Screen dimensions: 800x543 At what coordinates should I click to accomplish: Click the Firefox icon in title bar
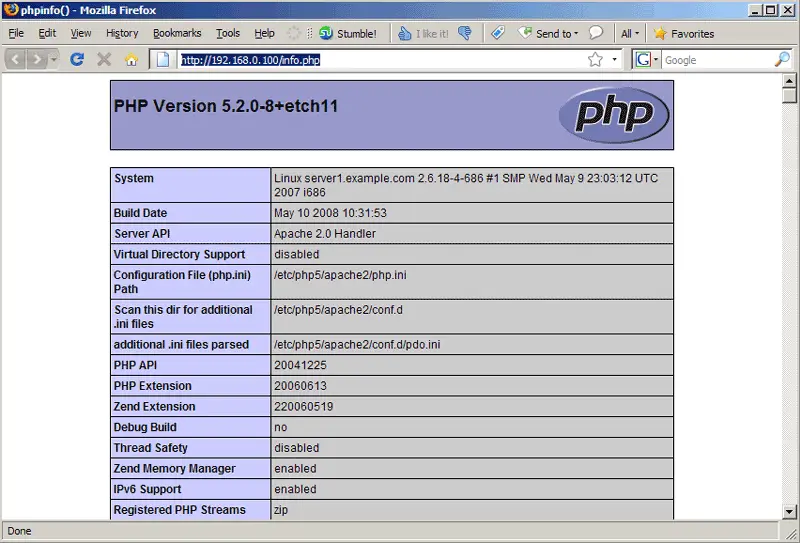pos(10,10)
